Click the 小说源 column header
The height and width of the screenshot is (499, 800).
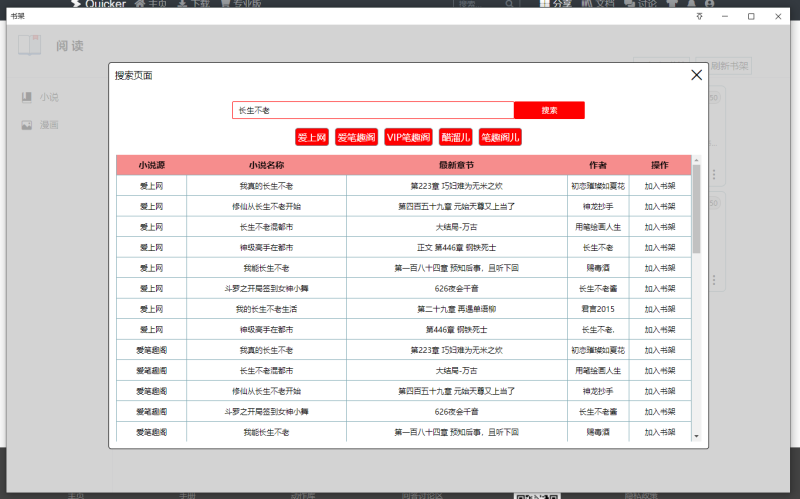[152, 165]
